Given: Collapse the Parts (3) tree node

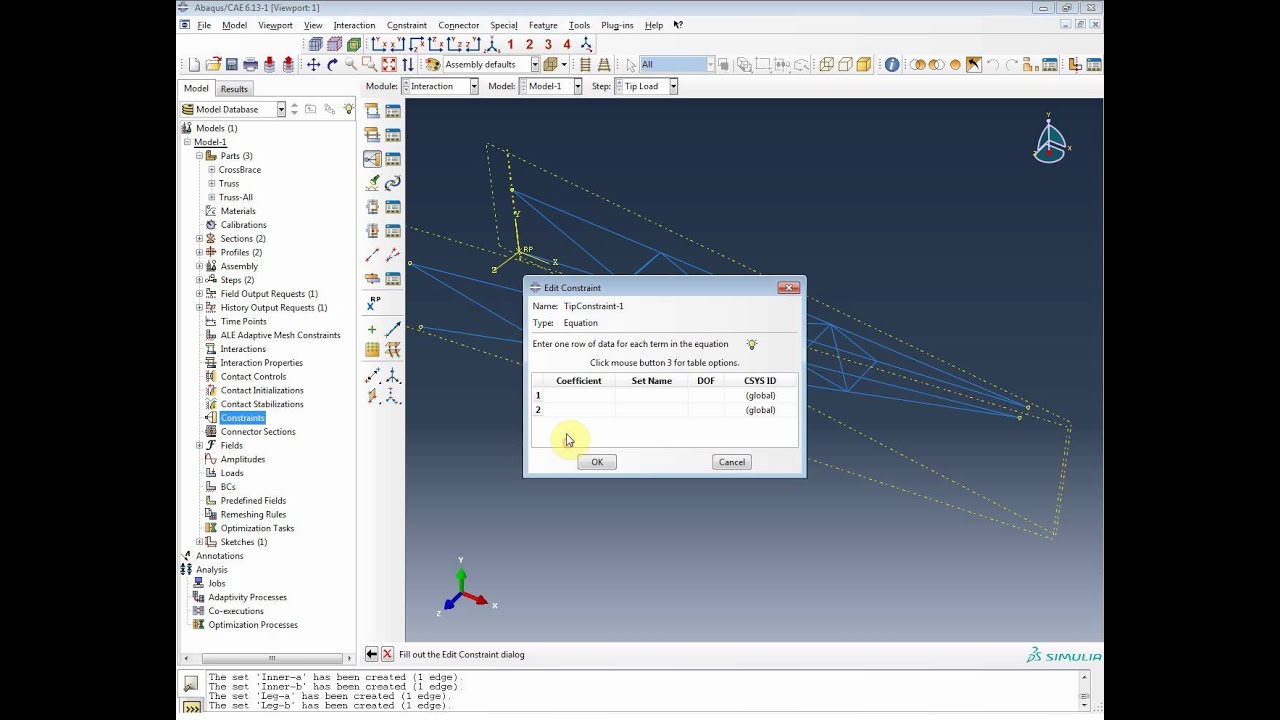Looking at the screenshot, I should click(x=199, y=156).
